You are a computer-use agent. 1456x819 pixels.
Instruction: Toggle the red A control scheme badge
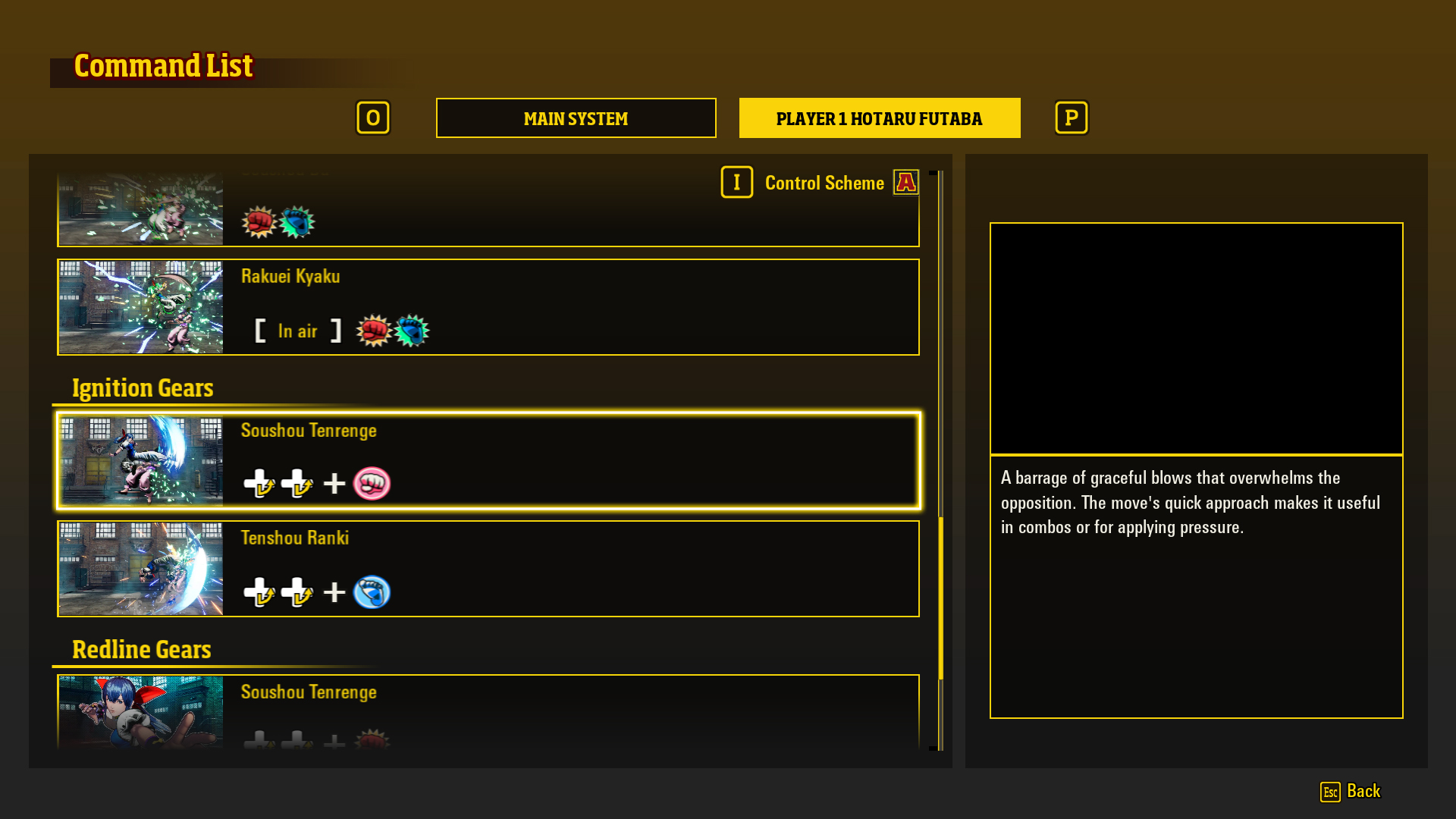pos(905,182)
